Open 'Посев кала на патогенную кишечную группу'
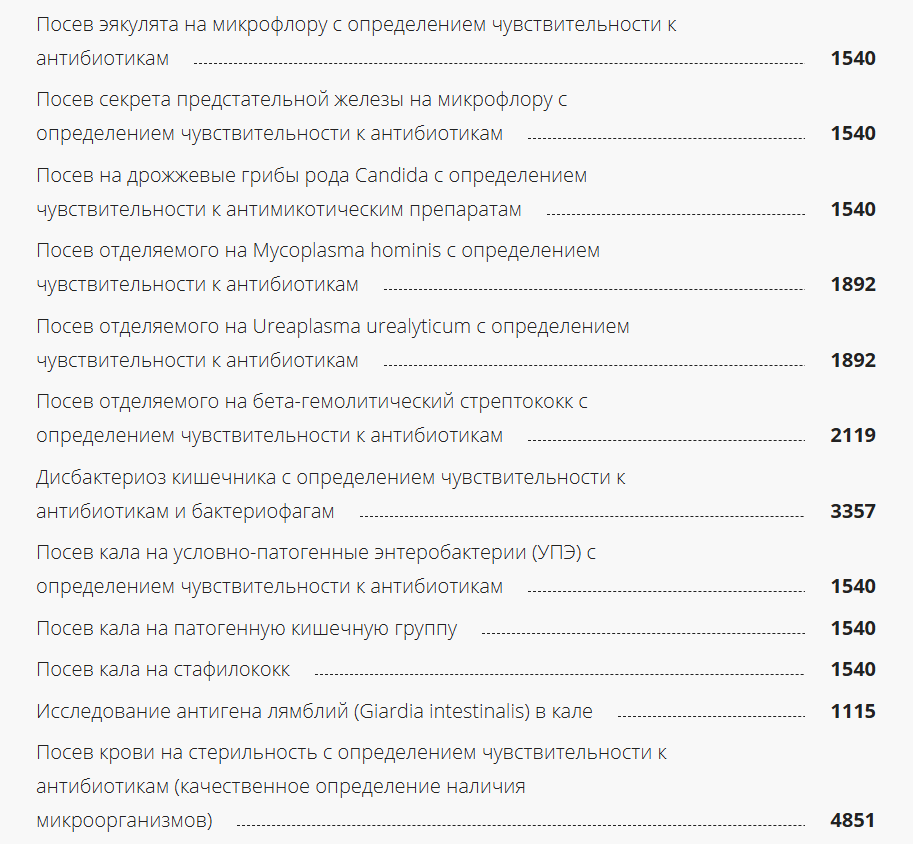 247,628
